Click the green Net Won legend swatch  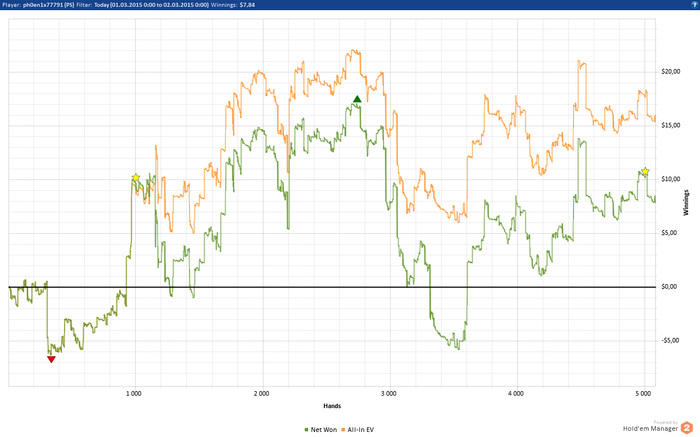tap(306, 430)
